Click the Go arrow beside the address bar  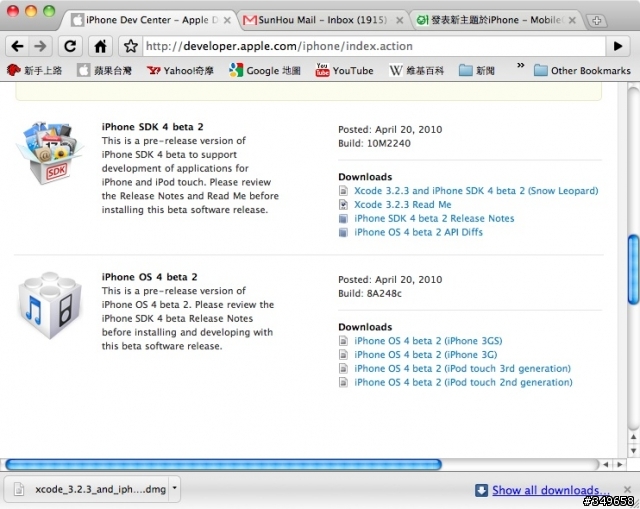point(618,46)
